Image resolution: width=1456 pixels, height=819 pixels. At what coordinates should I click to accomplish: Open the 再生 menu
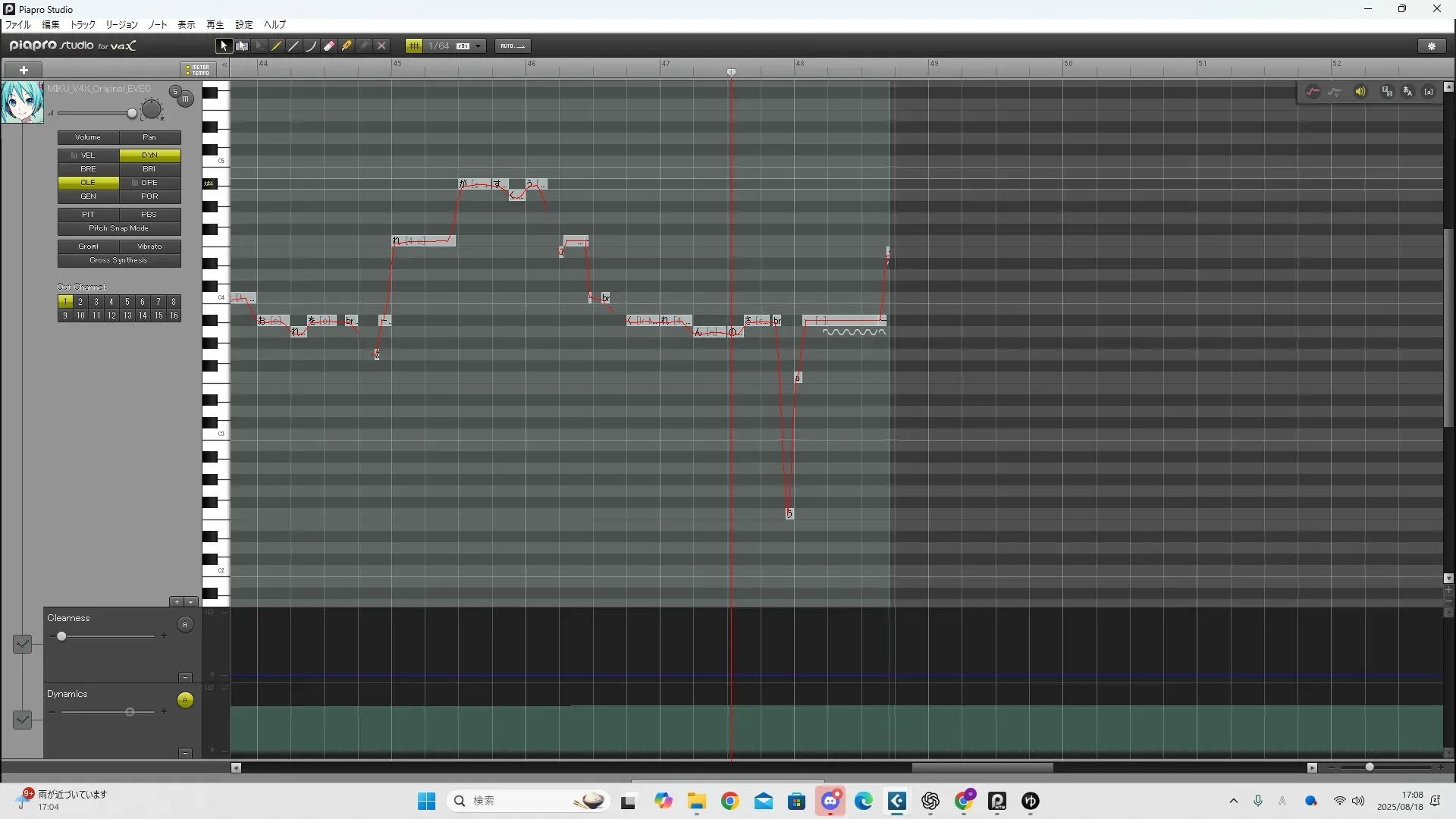215,25
